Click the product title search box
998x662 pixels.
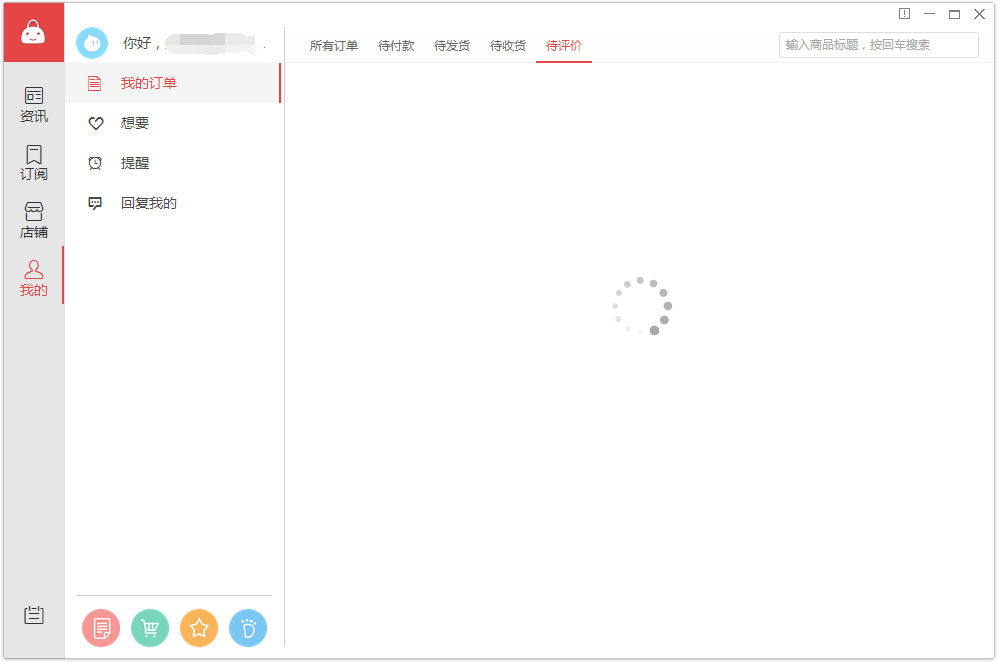click(x=878, y=45)
